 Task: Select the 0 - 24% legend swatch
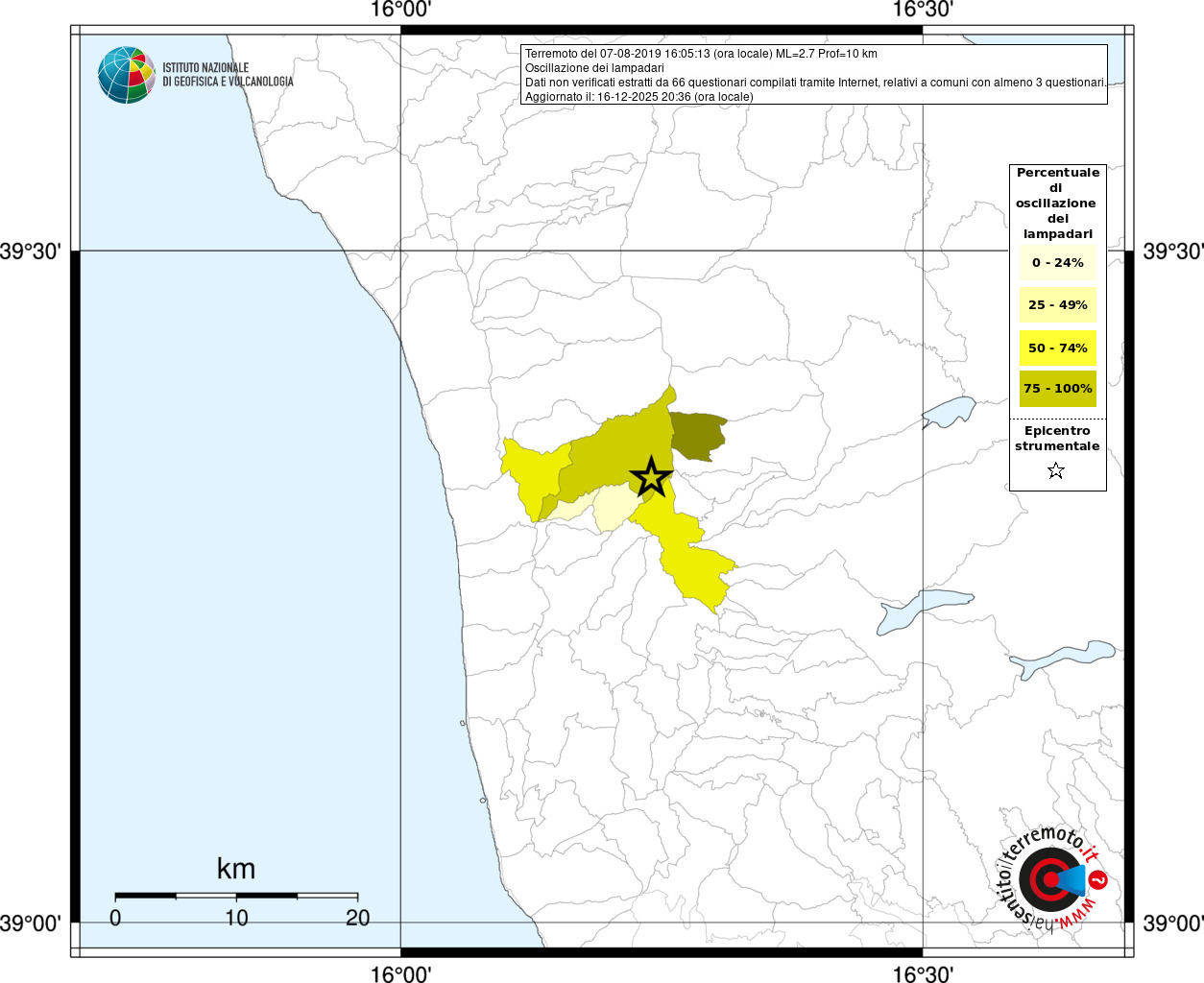tap(1057, 263)
